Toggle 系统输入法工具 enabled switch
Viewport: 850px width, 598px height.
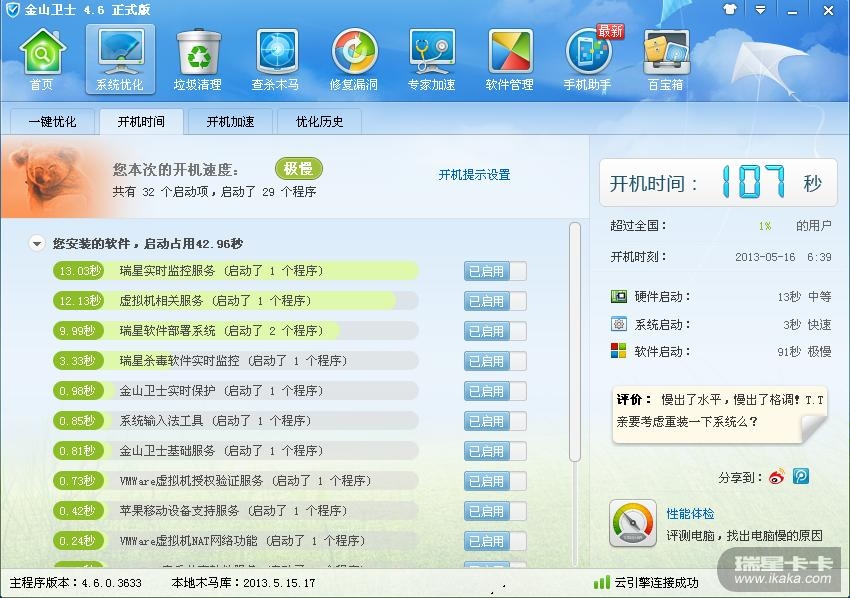495,421
